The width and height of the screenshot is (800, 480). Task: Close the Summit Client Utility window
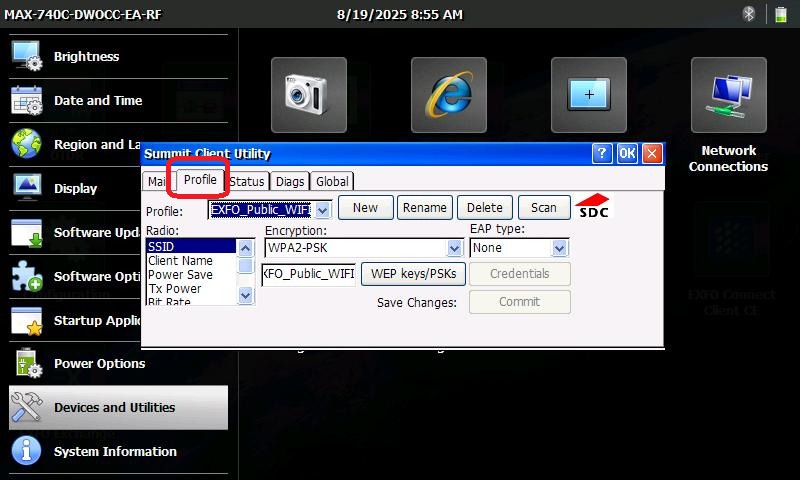652,153
